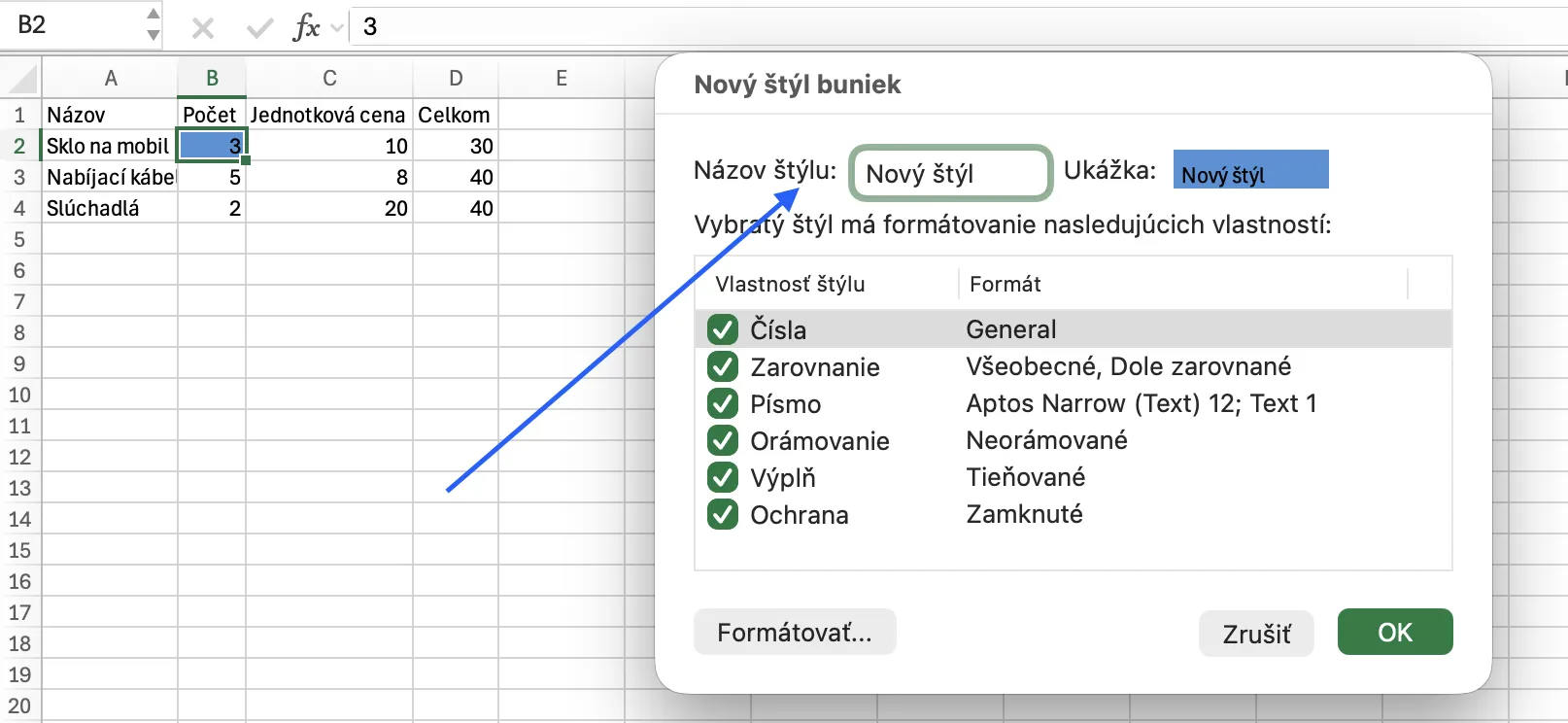Uncheck the Čísla style property checkbox

click(723, 329)
